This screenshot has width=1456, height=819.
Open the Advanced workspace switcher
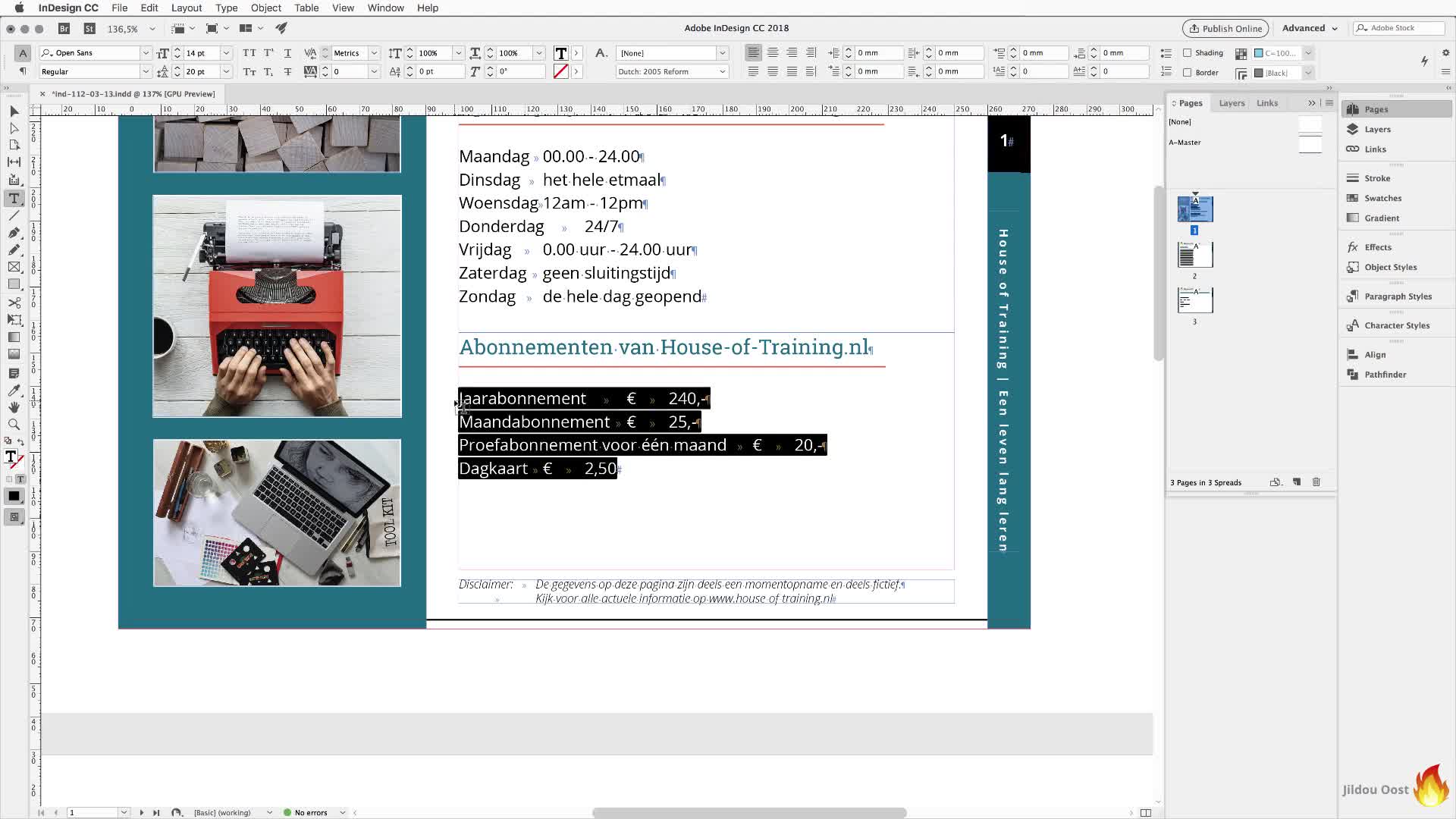point(1310,28)
